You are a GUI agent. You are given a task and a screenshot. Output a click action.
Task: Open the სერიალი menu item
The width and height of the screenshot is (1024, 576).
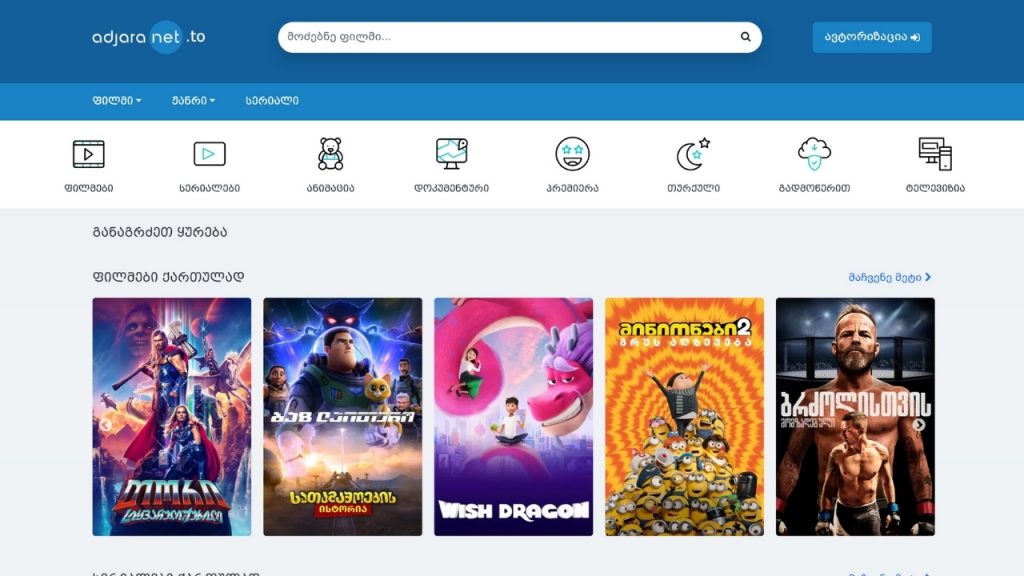point(272,101)
